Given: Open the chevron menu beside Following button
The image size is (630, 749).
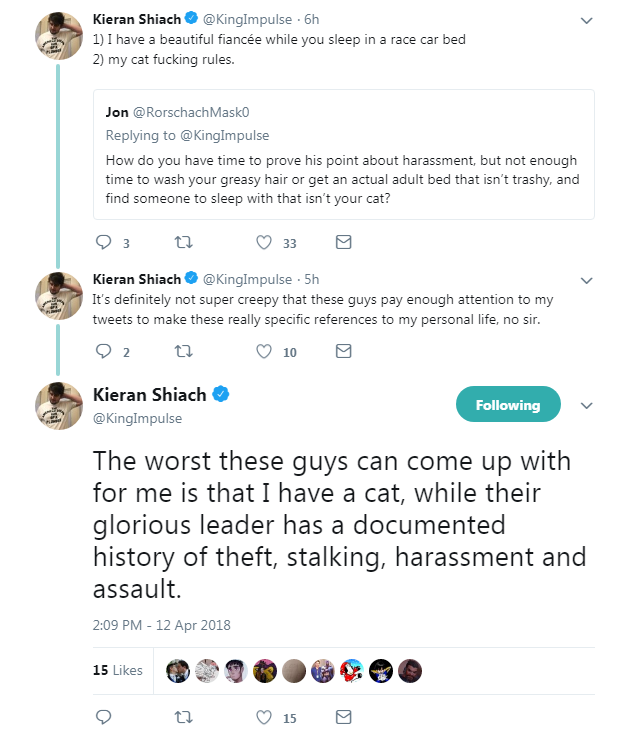Looking at the screenshot, I should tap(587, 406).
